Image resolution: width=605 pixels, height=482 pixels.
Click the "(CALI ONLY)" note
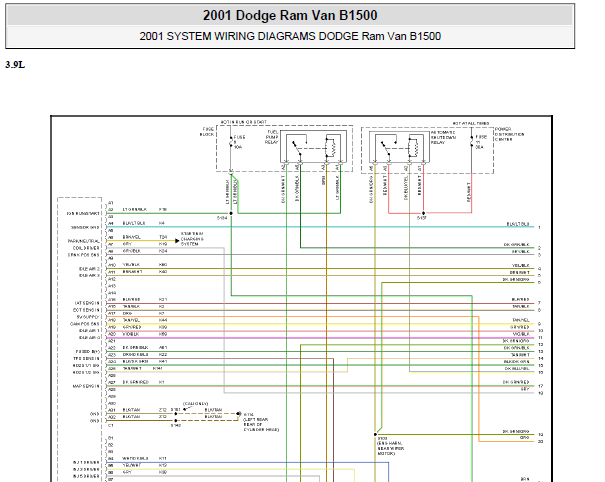[x=195, y=404]
